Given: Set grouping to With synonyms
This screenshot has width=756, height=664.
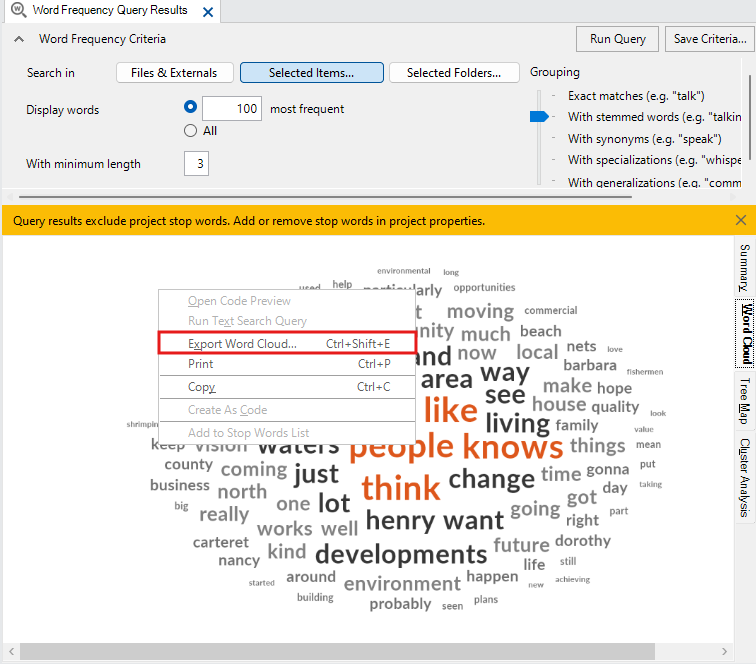Looking at the screenshot, I should [644, 139].
